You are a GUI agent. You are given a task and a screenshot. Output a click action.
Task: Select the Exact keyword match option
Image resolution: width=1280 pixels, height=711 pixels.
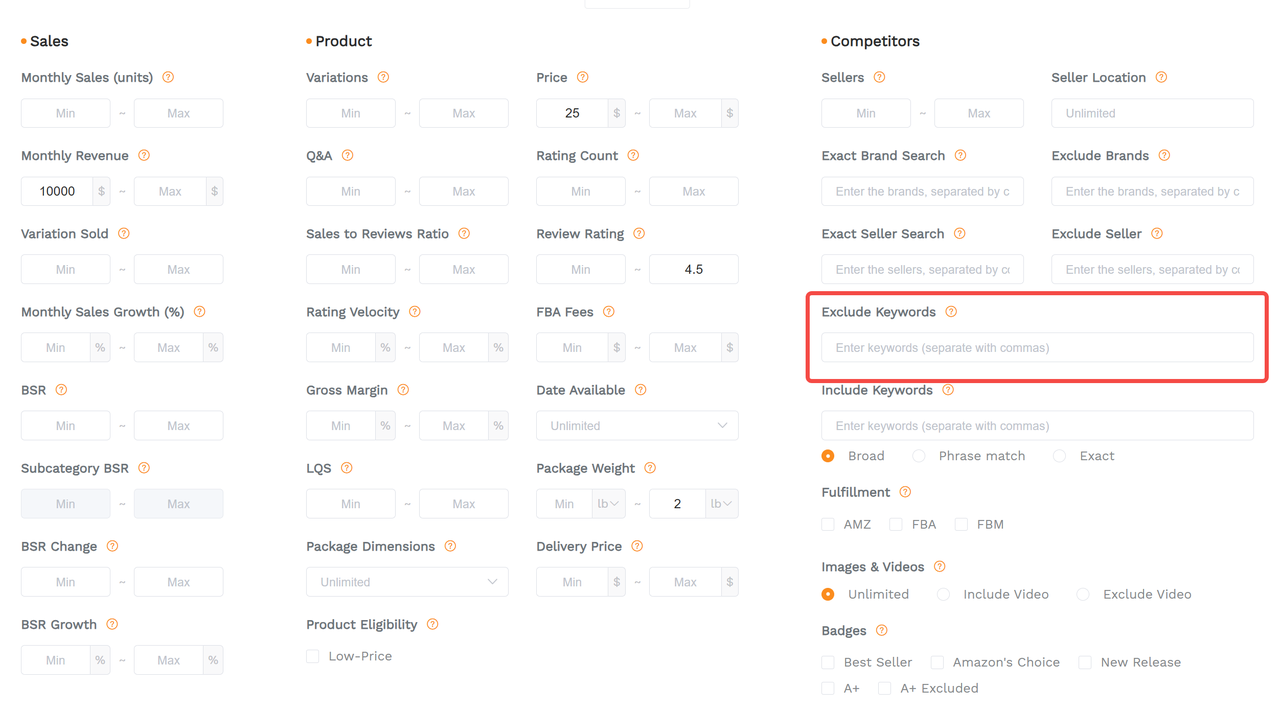coord(1059,456)
